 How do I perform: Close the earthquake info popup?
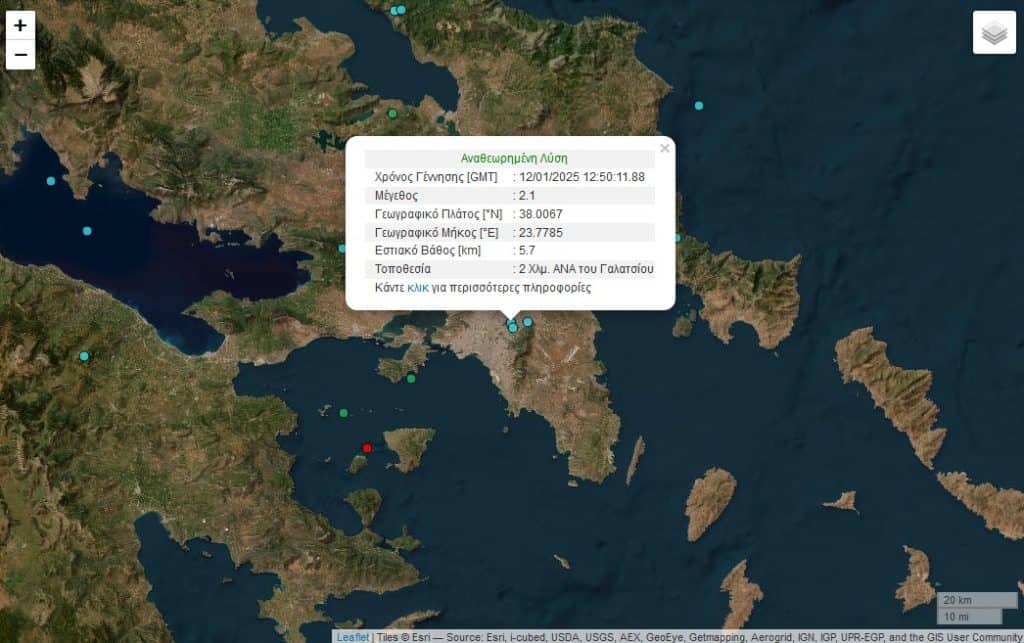(x=665, y=148)
